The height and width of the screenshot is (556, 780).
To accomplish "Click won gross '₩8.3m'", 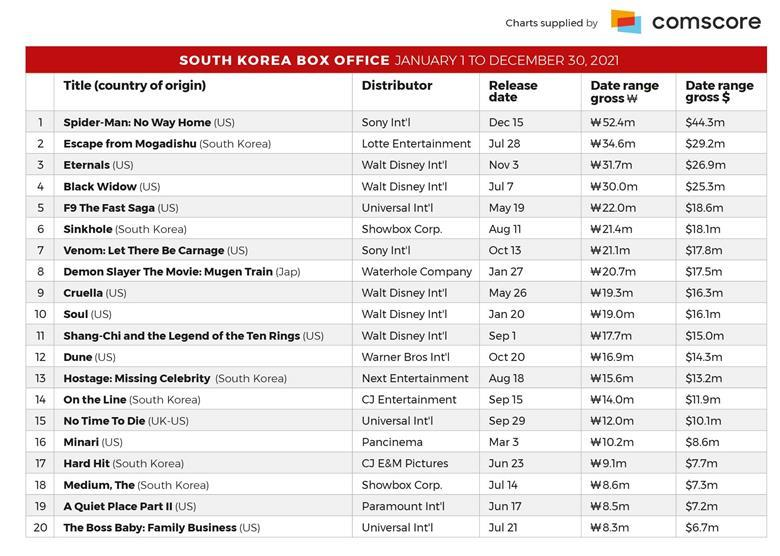I will [x=609, y=528].
